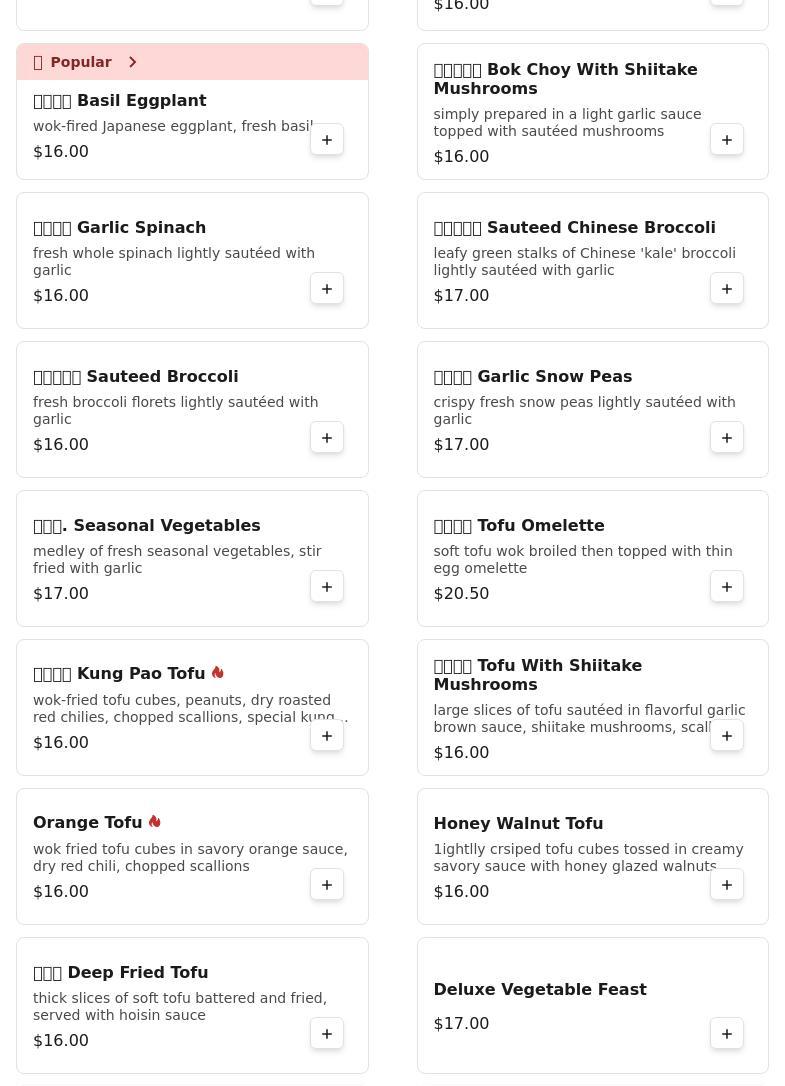Add Sauteed Broccoli to the cart
Screen dimensions: 785x1086
tap(327, 438)
